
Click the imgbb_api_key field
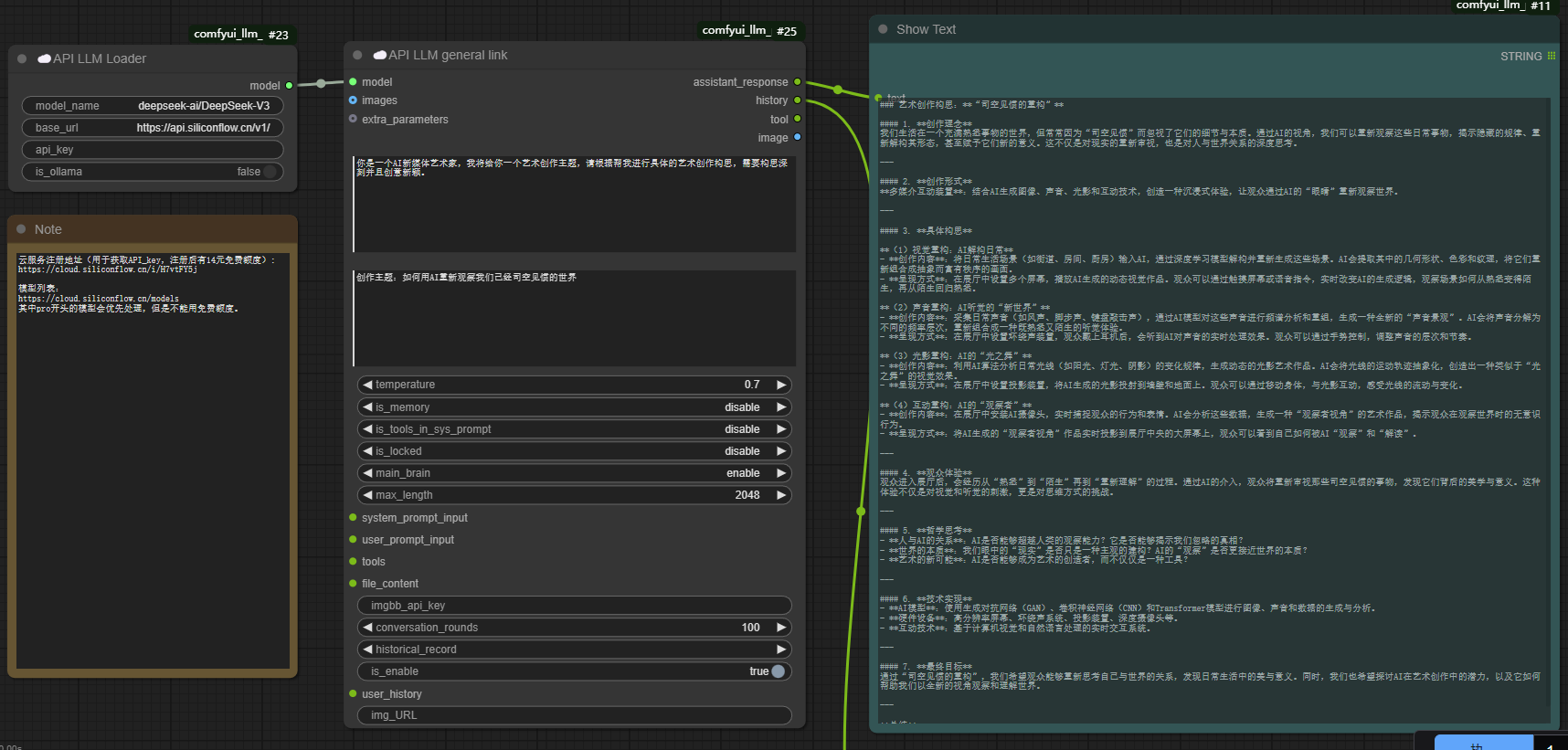[x=574, y=606]
